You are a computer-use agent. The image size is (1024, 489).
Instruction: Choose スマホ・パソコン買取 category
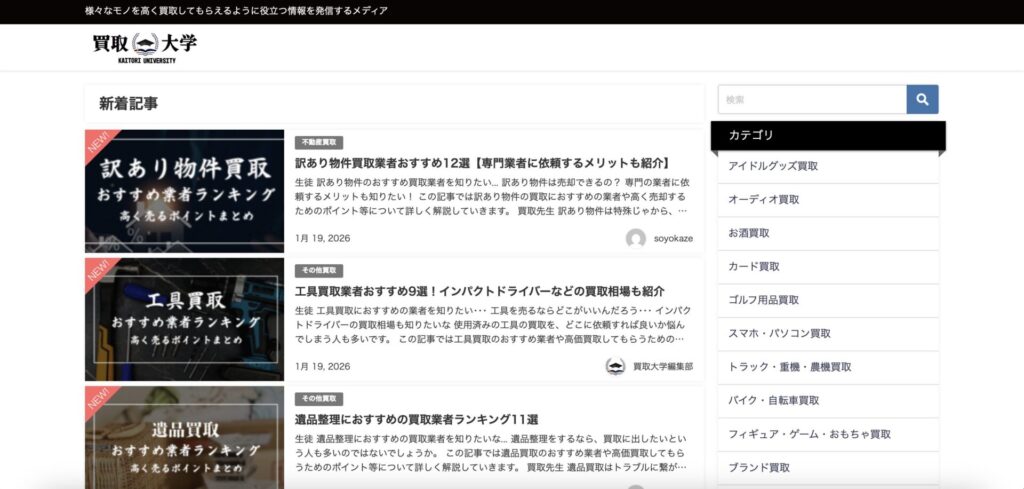[779, 333]
